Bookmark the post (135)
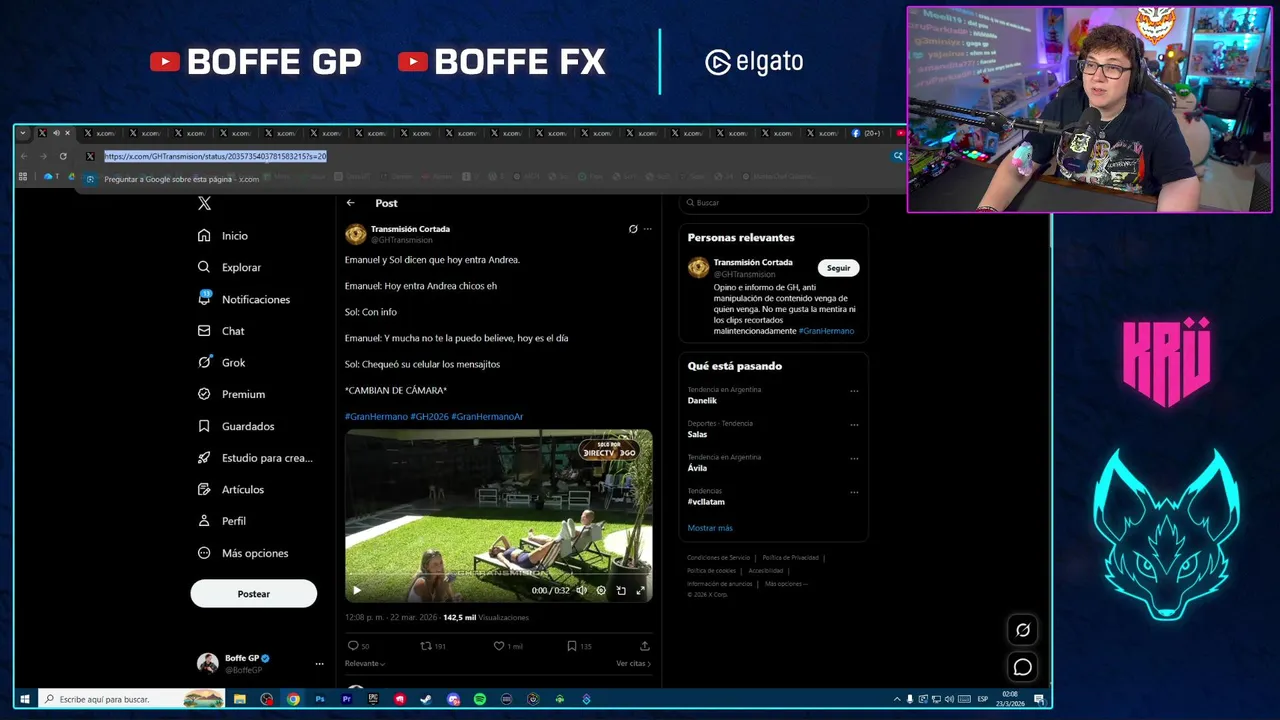 click(571, 646)
